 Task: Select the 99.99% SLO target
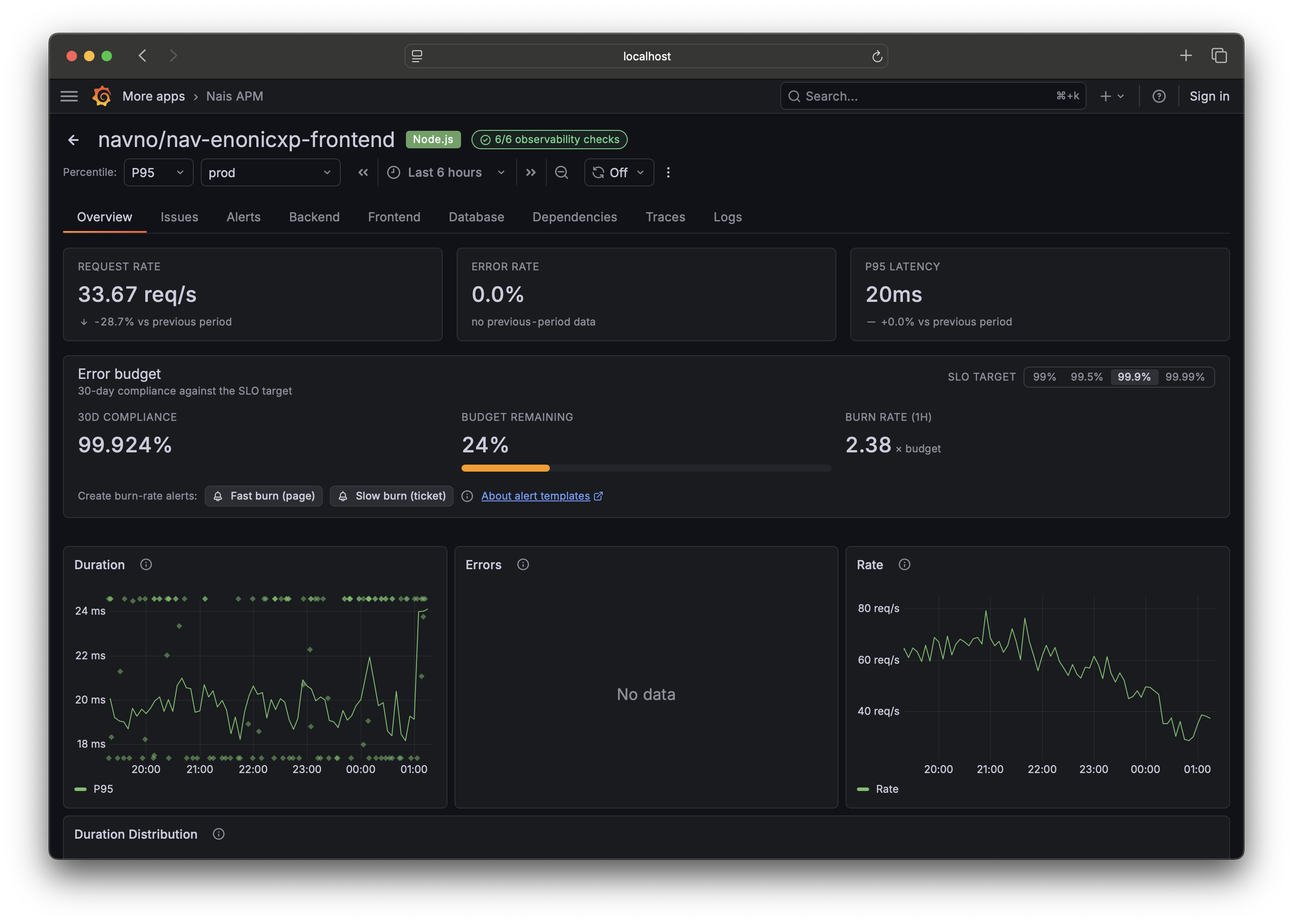(x=1185, y=377)
